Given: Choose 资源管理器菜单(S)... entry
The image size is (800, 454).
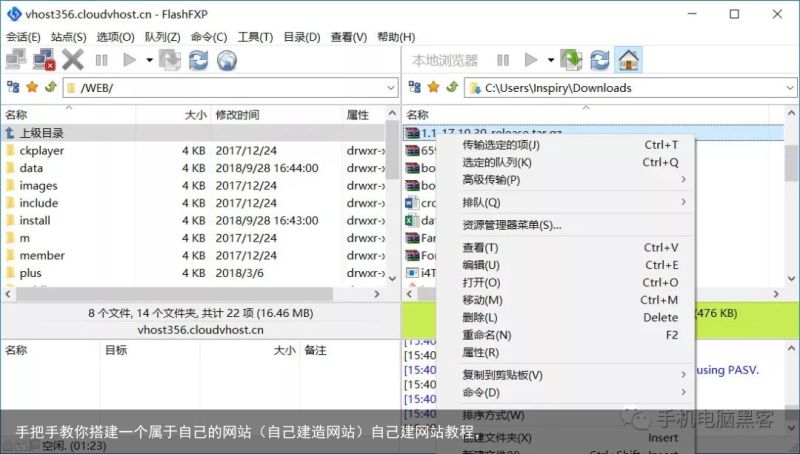Looking at the screenshot, I should point(565,225).
